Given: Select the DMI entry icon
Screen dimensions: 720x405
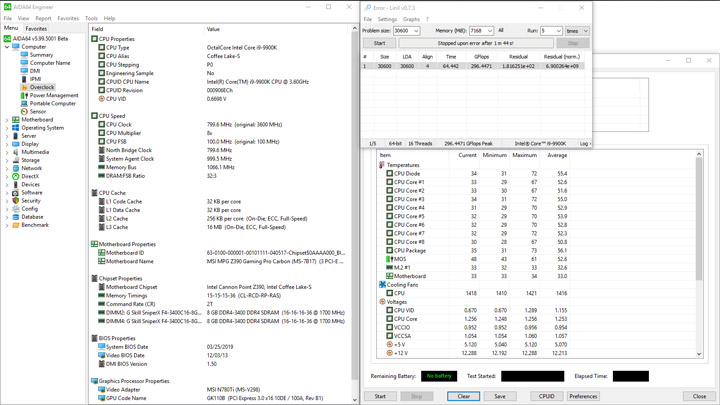Looking at the screenshot, I should (x=24, y=71).
